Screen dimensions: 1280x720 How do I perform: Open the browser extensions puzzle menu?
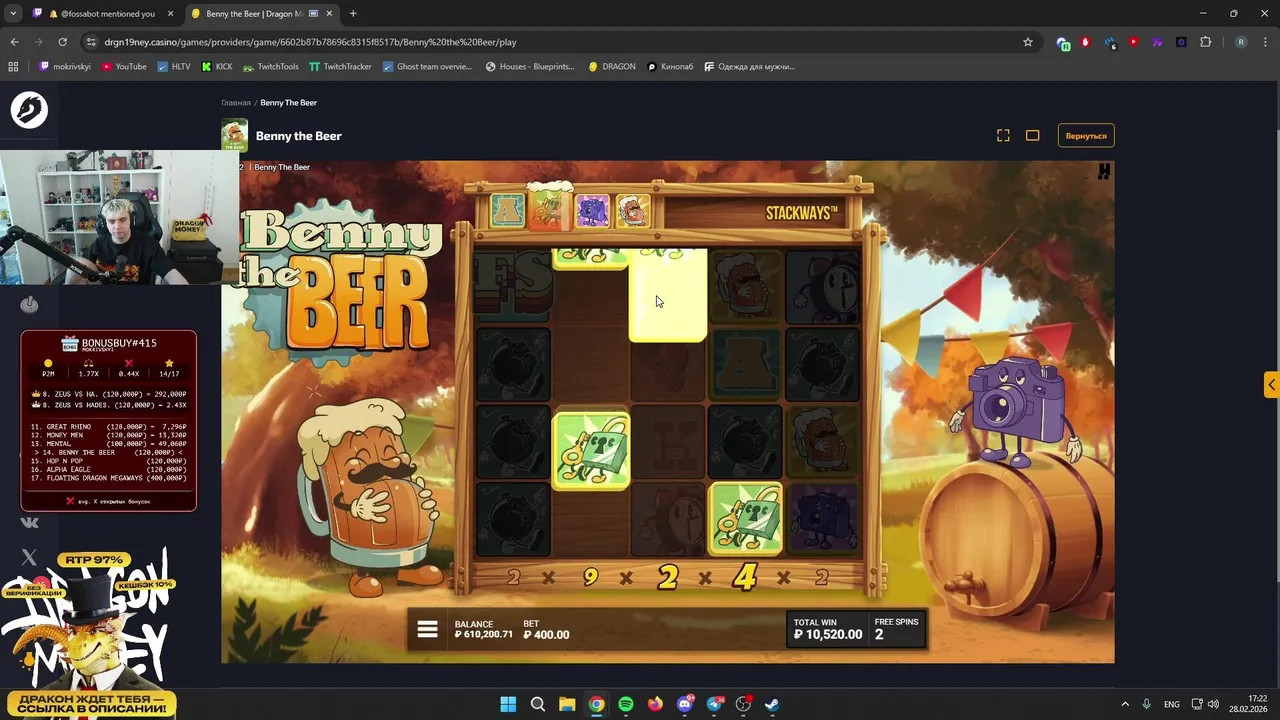click(x=1205, y=42)
